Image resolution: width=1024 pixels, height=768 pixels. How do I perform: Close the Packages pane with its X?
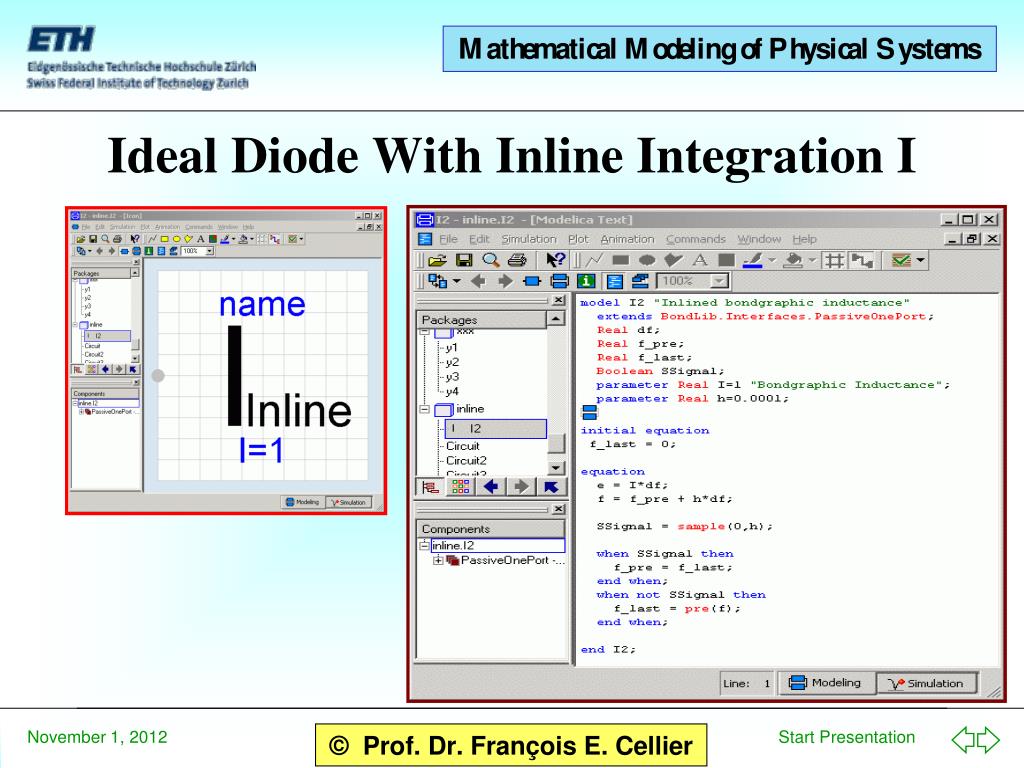coord(558,300)
